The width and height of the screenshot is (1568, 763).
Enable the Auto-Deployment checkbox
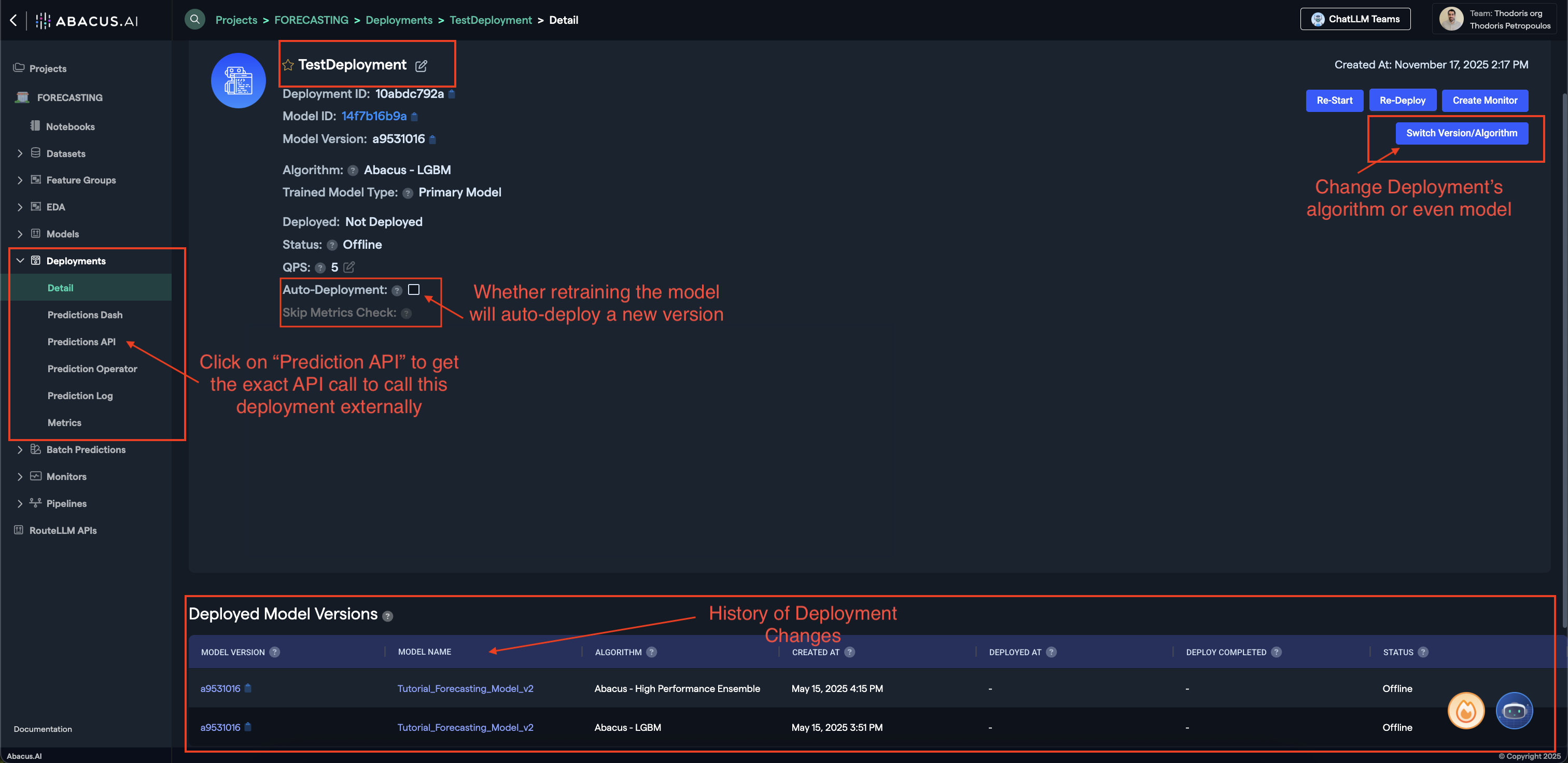414,290
